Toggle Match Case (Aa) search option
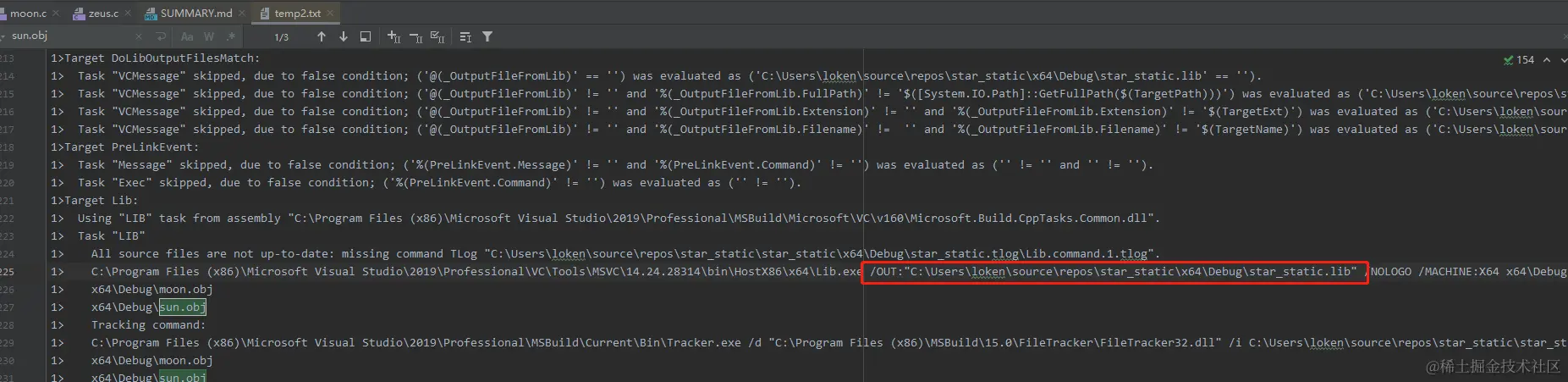The height and width of the screenshot is (382, 1568). 187,36
